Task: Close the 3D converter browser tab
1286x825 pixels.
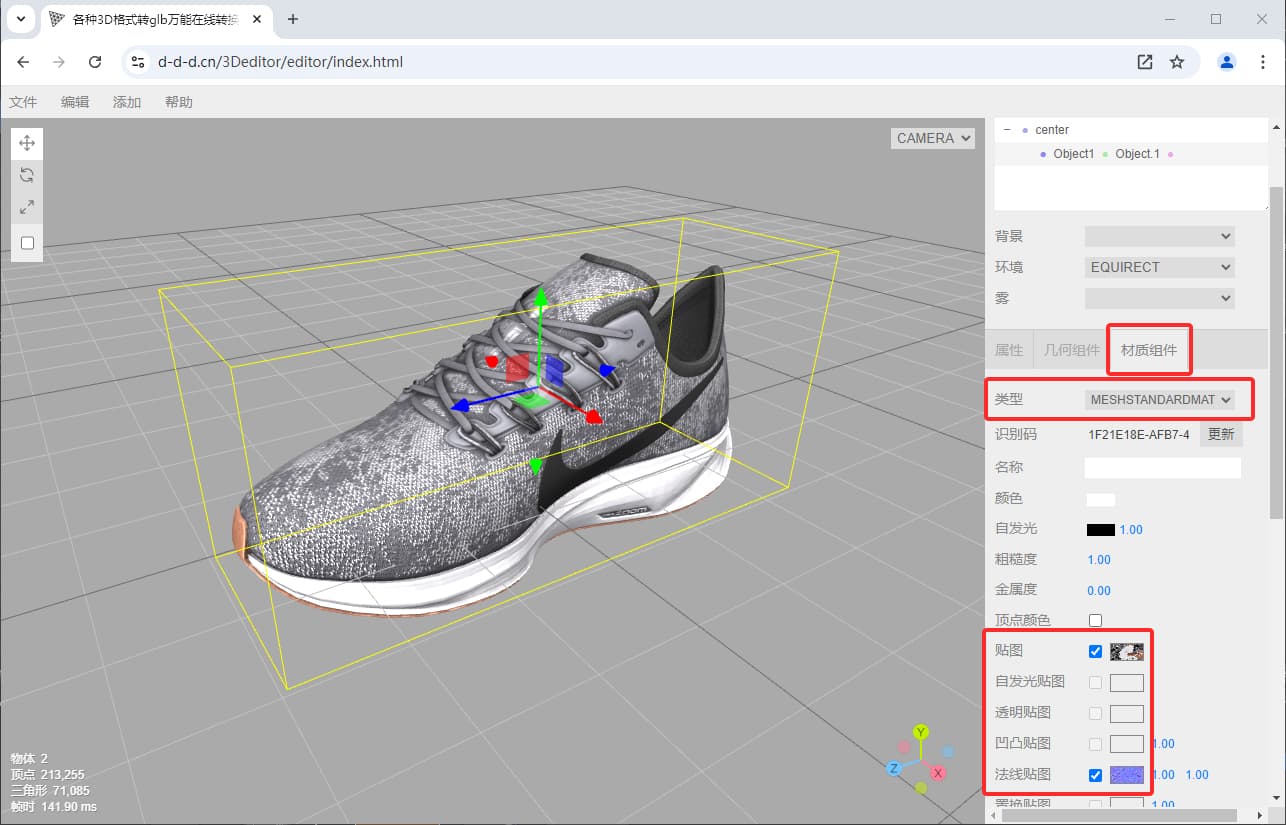Action: [x=256, y=19]
